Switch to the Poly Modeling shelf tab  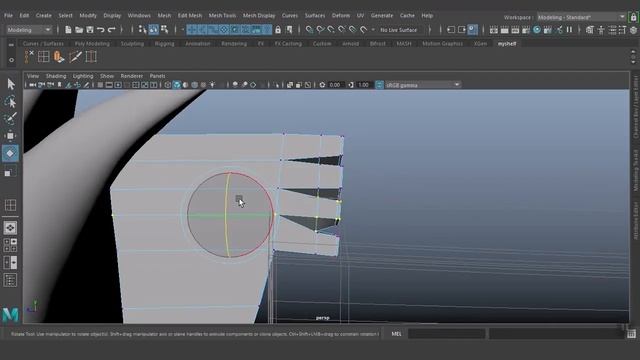tap(92, 44)
